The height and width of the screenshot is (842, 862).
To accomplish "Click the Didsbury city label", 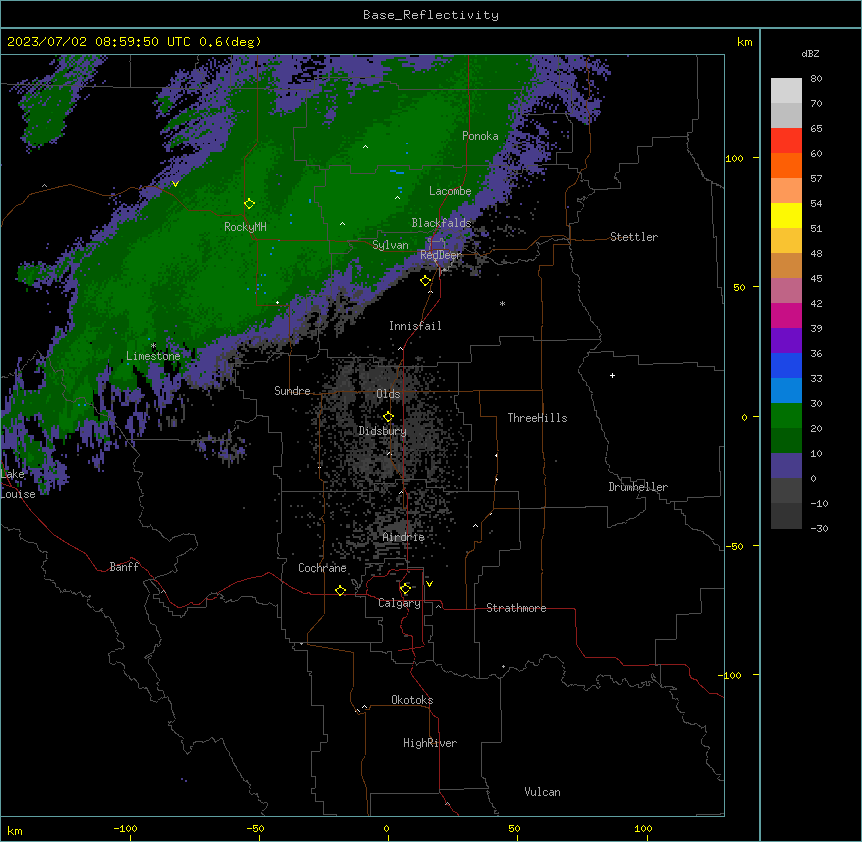I will click(x=383, y=431).
